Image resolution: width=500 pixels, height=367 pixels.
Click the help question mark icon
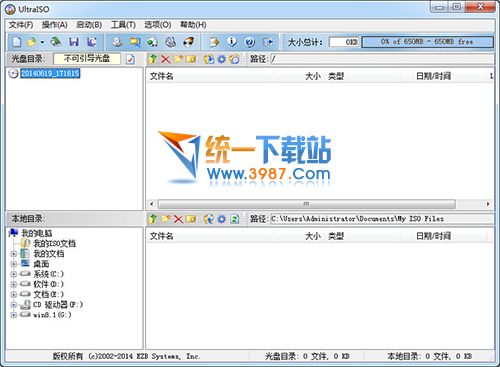[x=250, y=42]
